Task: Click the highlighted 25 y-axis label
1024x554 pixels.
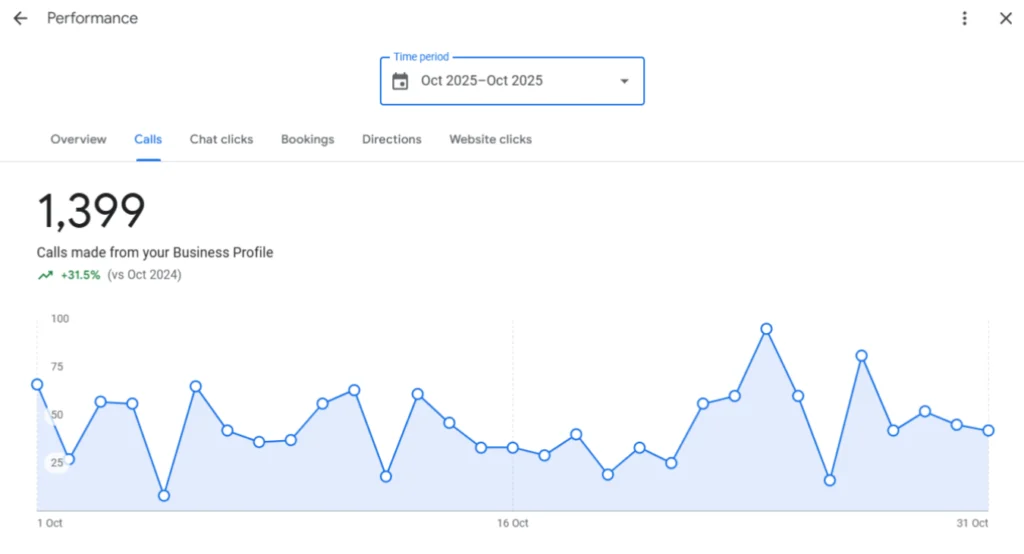Action: point(58,462)
